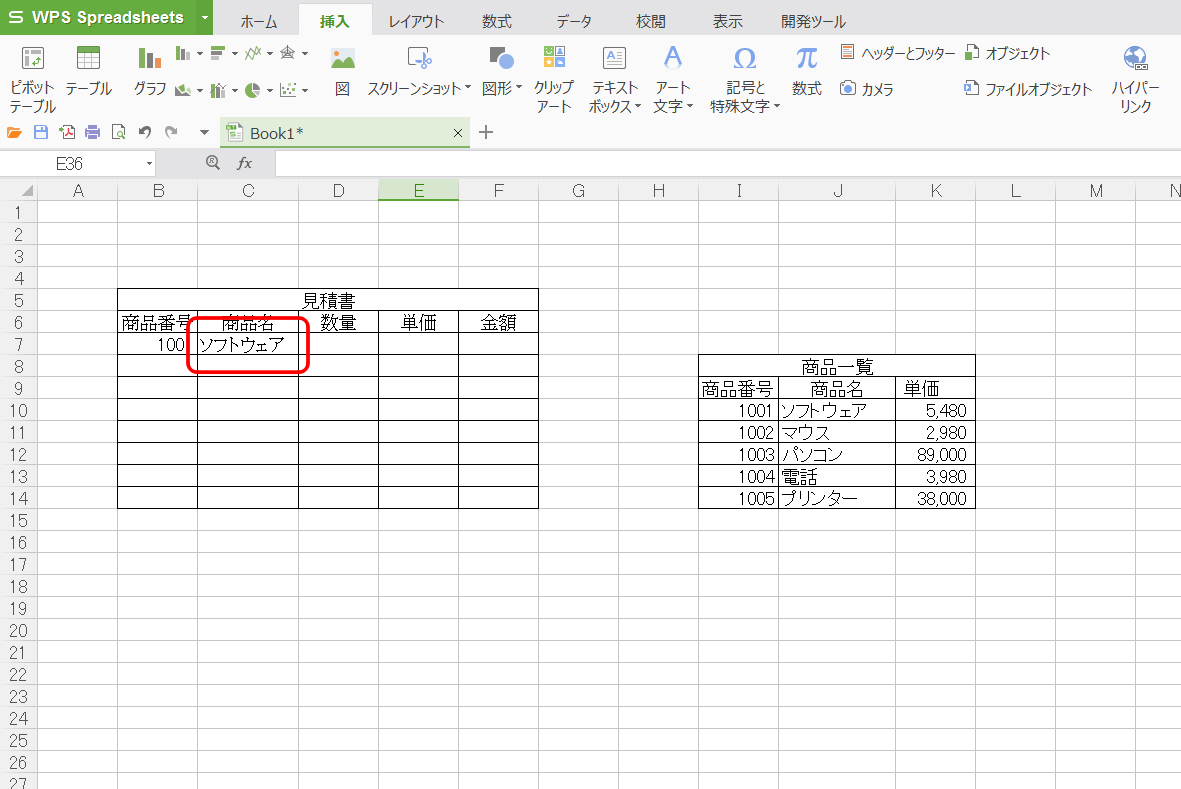Image resolution: width=1181 pixels, height=789 pixels.
Task: Add a new document tab with plus
Action: tap(486, 133)
